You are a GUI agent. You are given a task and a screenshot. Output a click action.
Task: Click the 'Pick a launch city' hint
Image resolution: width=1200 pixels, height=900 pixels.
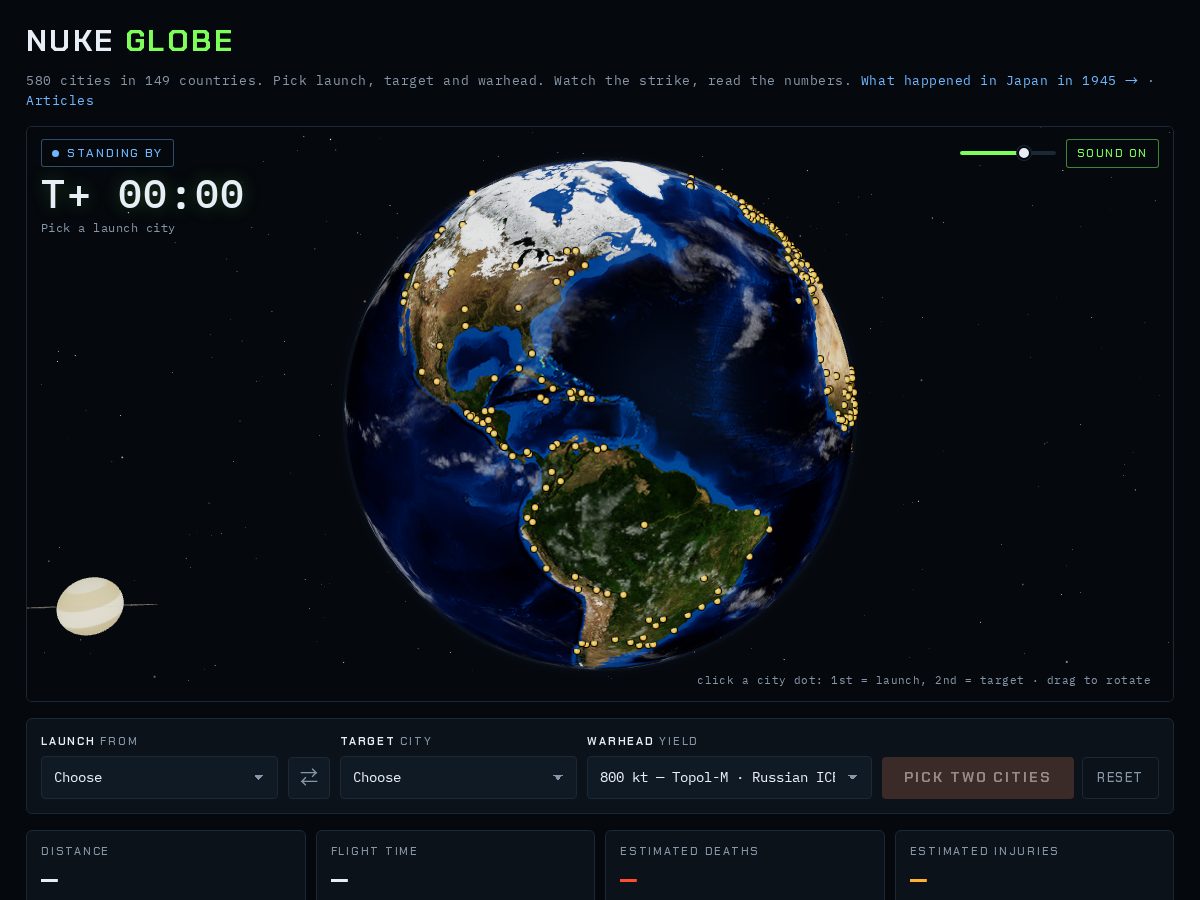tap(108, 228)
